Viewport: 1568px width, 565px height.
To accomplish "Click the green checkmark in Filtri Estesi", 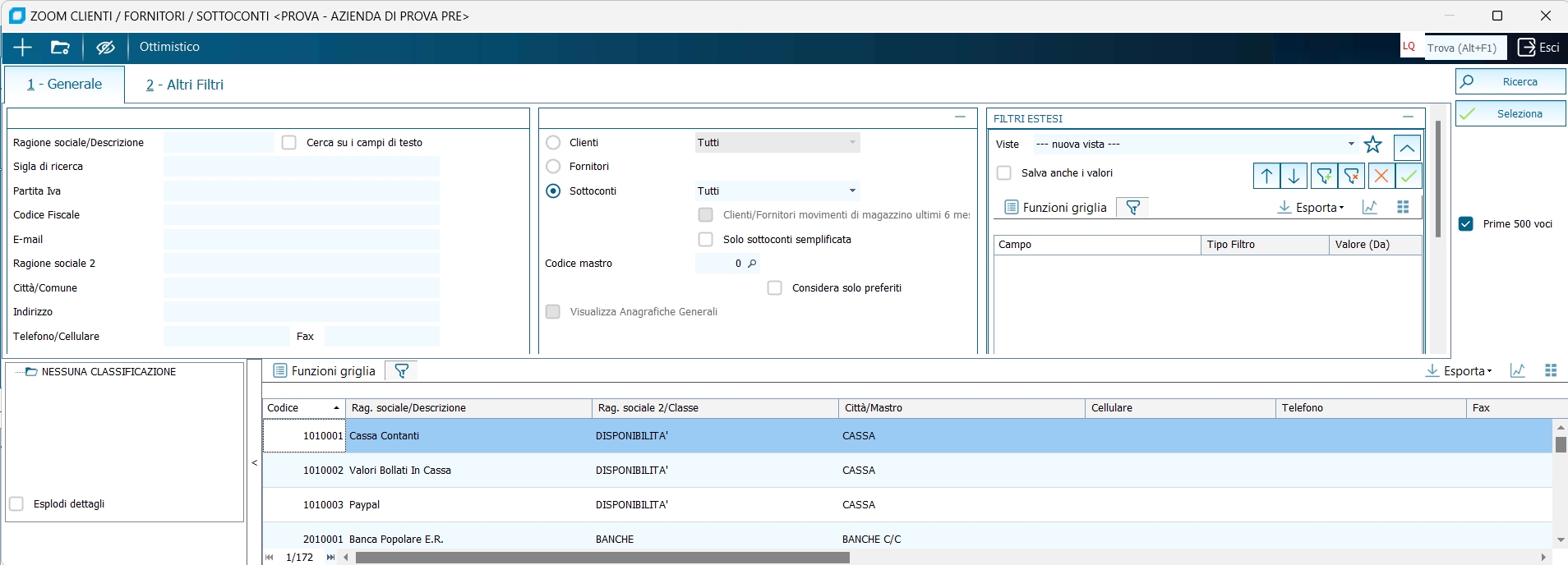I will click(x=1408, y=176).
